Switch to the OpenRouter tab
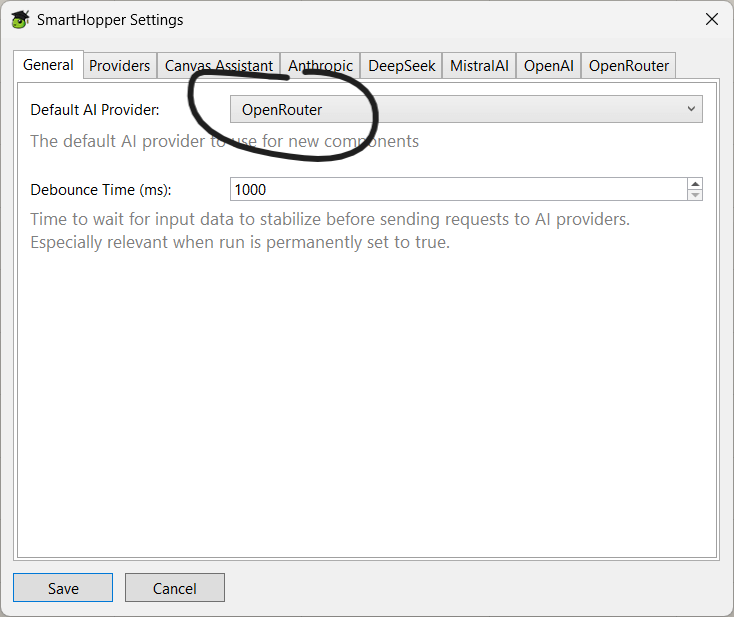Image resolution: width=734 pixels, height=617 pixels. pos(629,66)
